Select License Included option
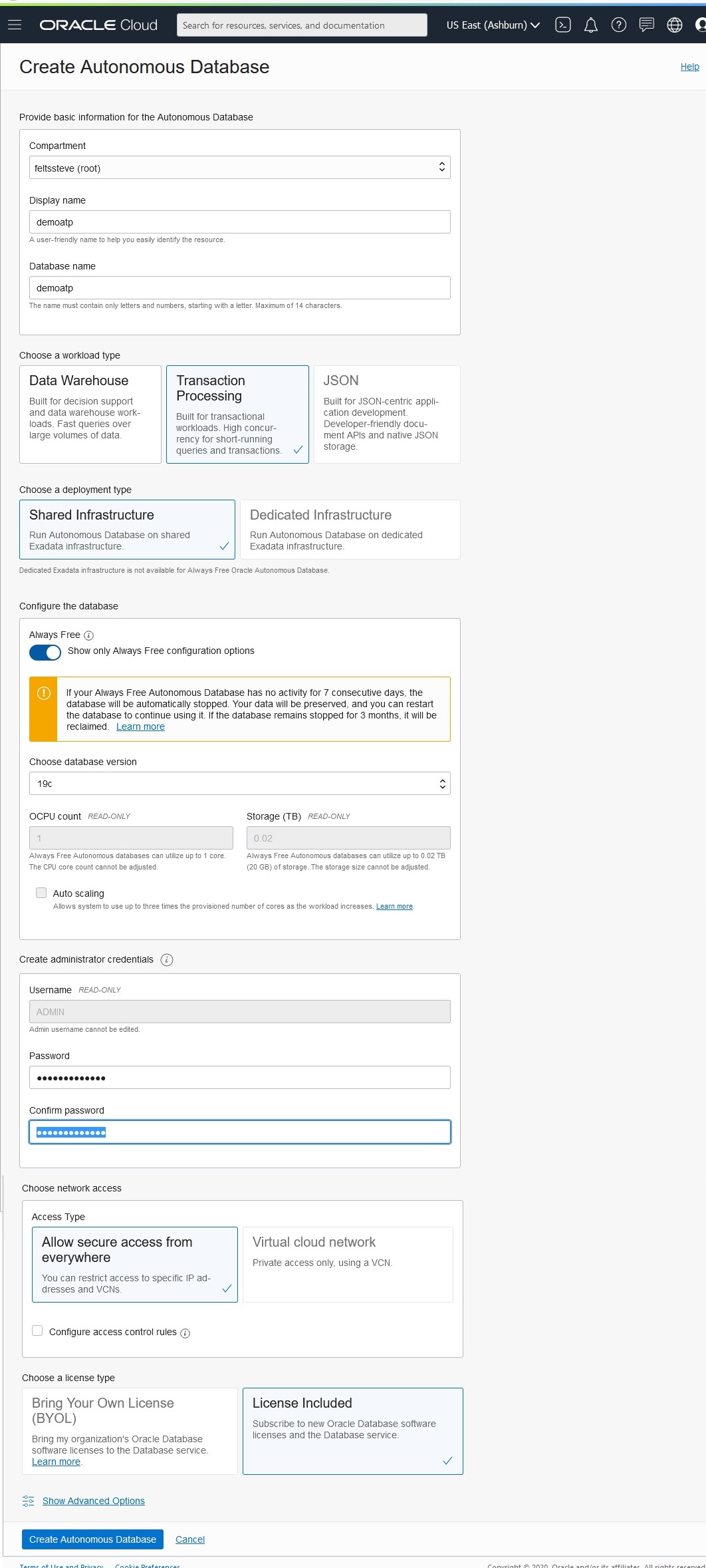 352,1431
